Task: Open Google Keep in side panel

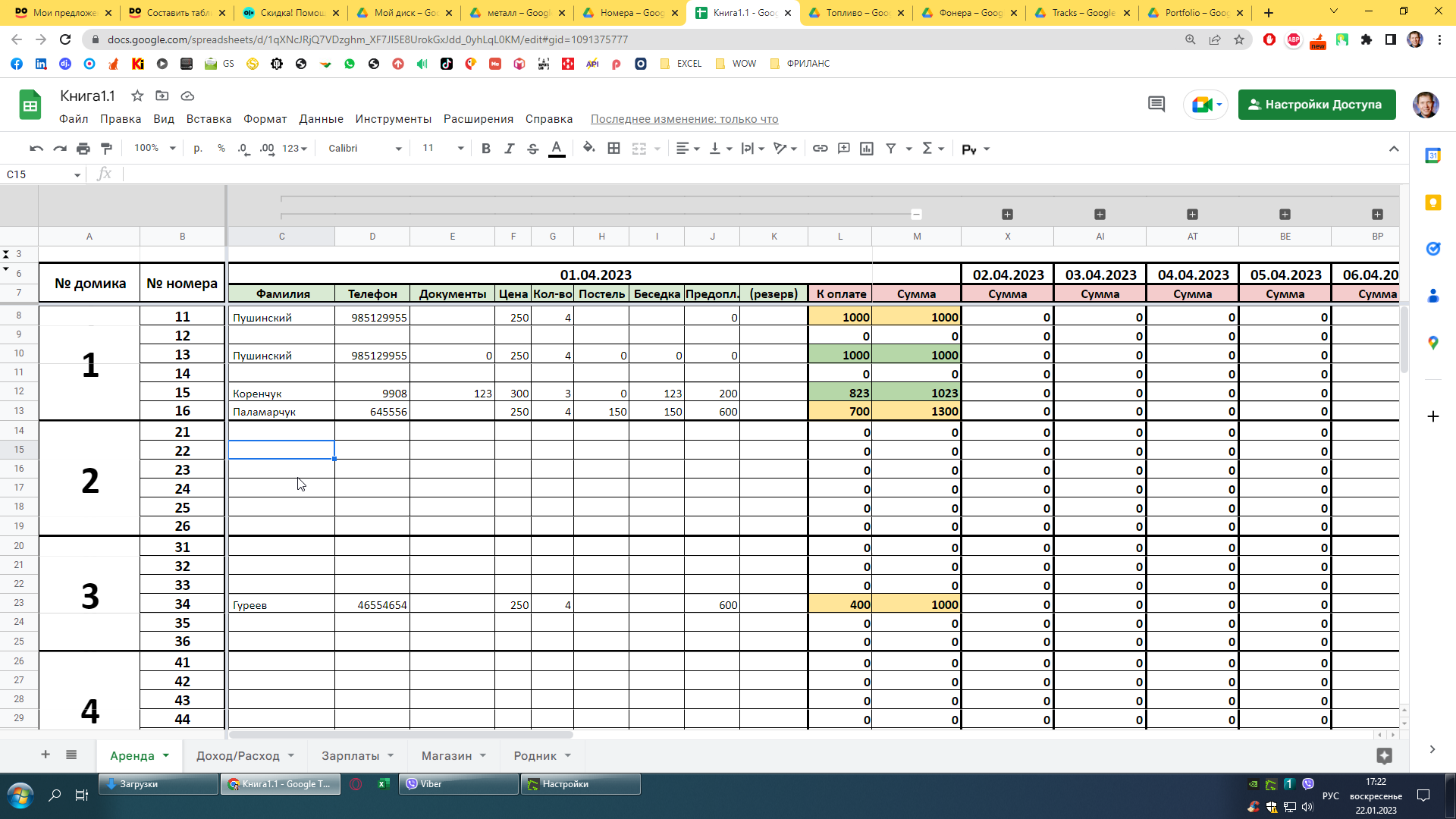Action: coord(1432,202)
